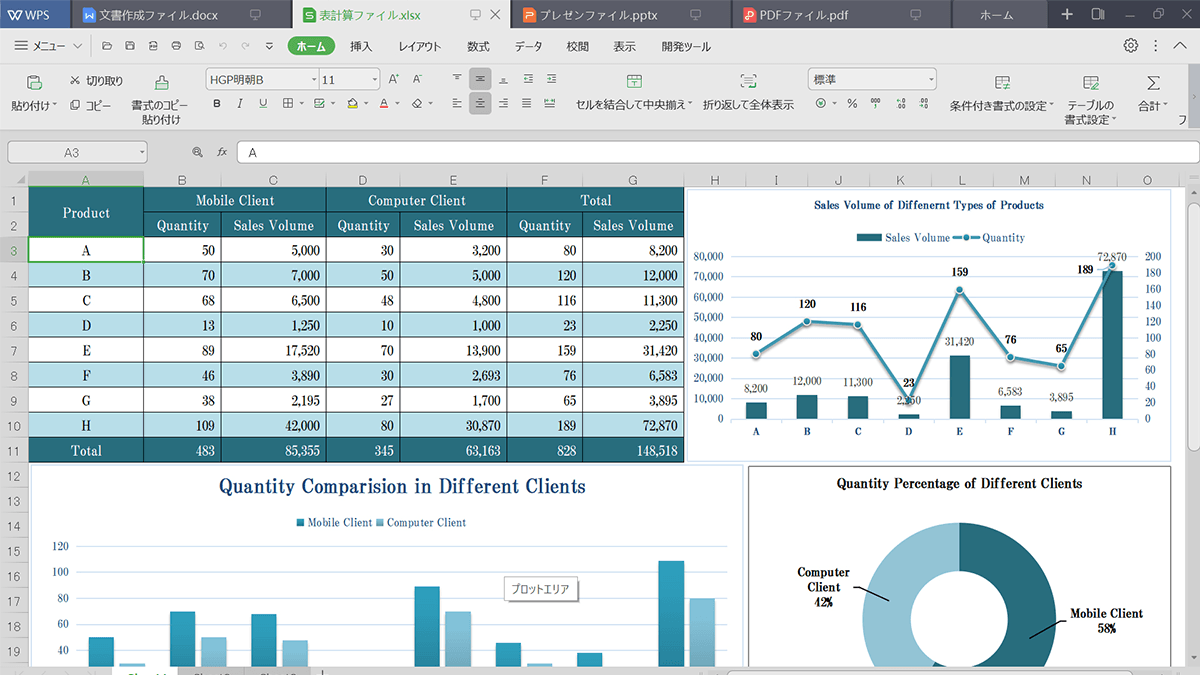Click the save icon in quick access bar
The image size is (1200, 675).
130,46
